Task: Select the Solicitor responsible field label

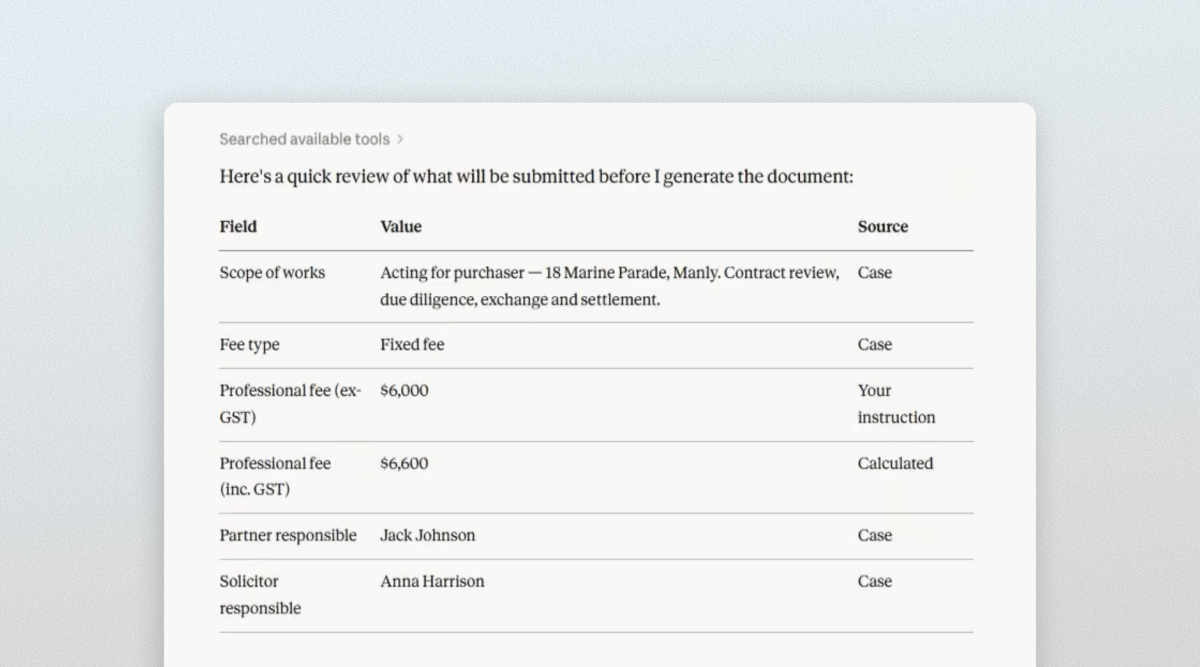Action: (260, 595)
